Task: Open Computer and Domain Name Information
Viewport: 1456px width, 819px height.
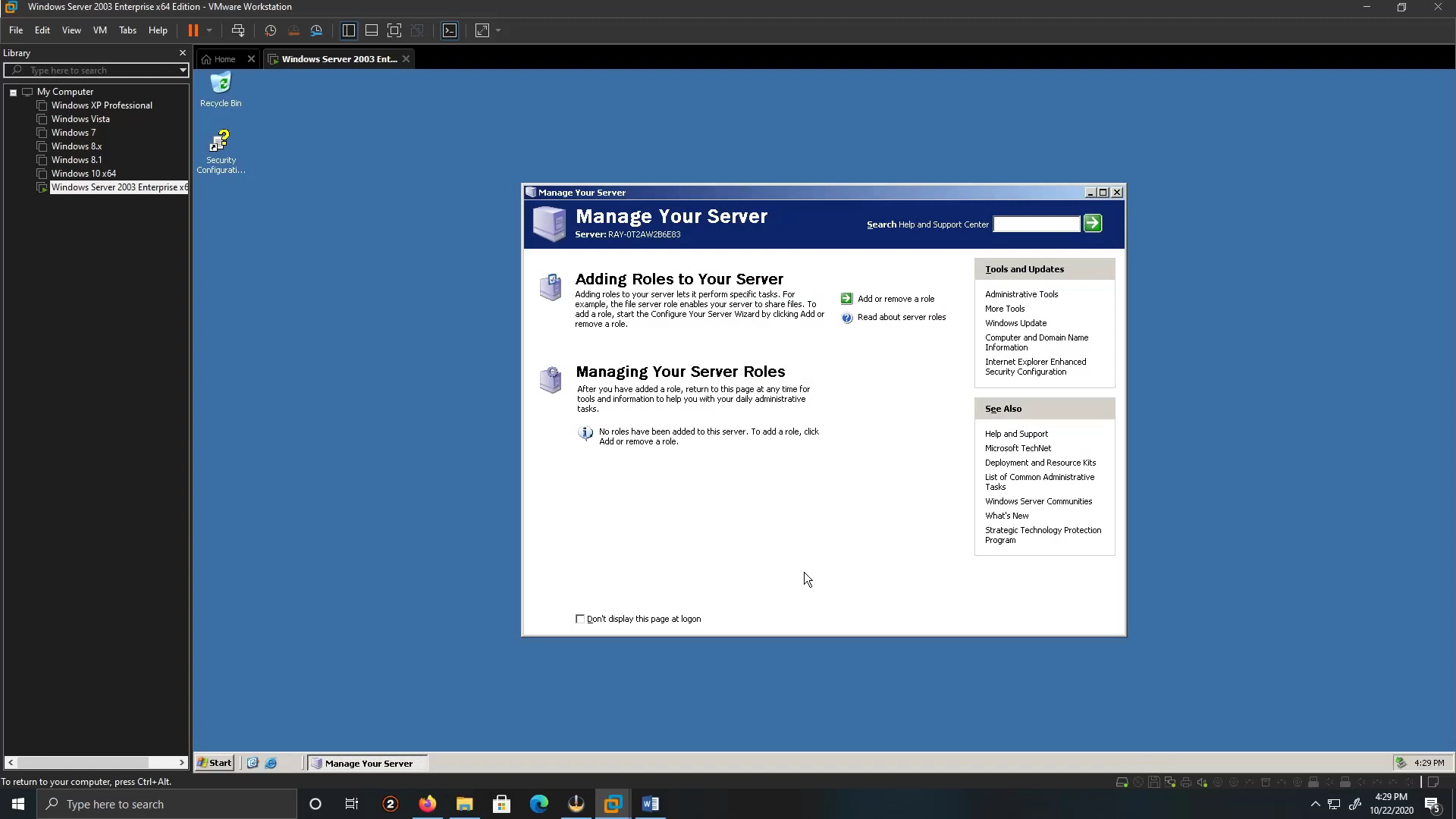Action: click(x=1037, y=343)
